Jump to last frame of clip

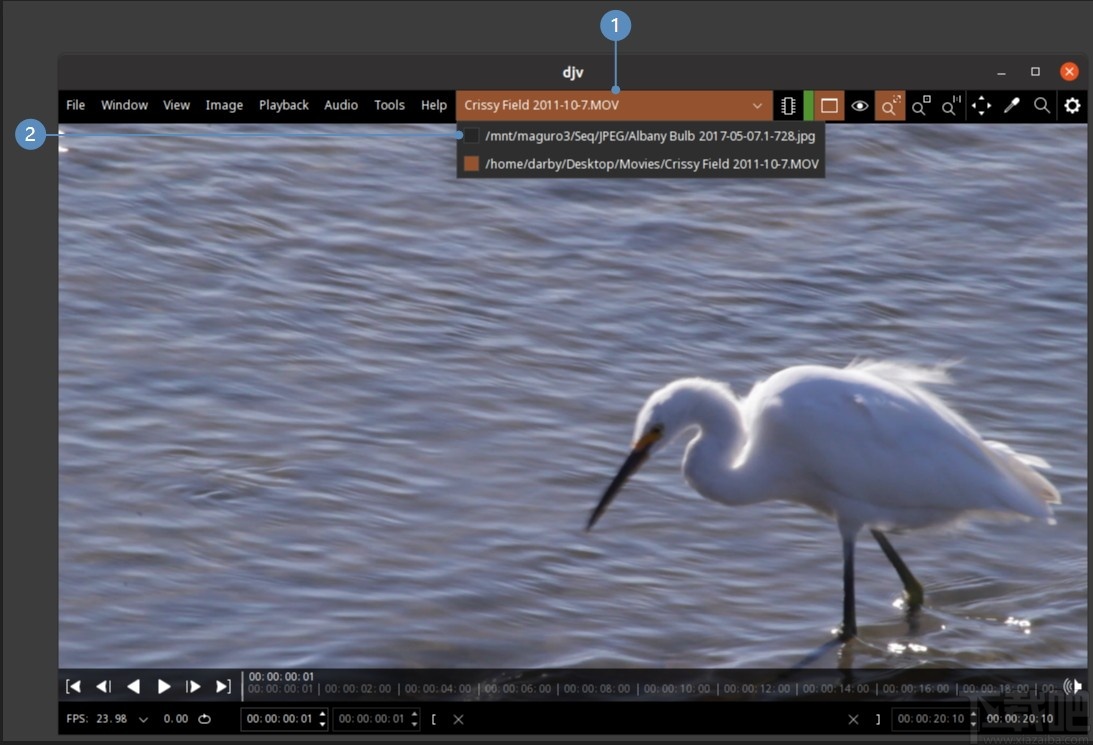223,686
